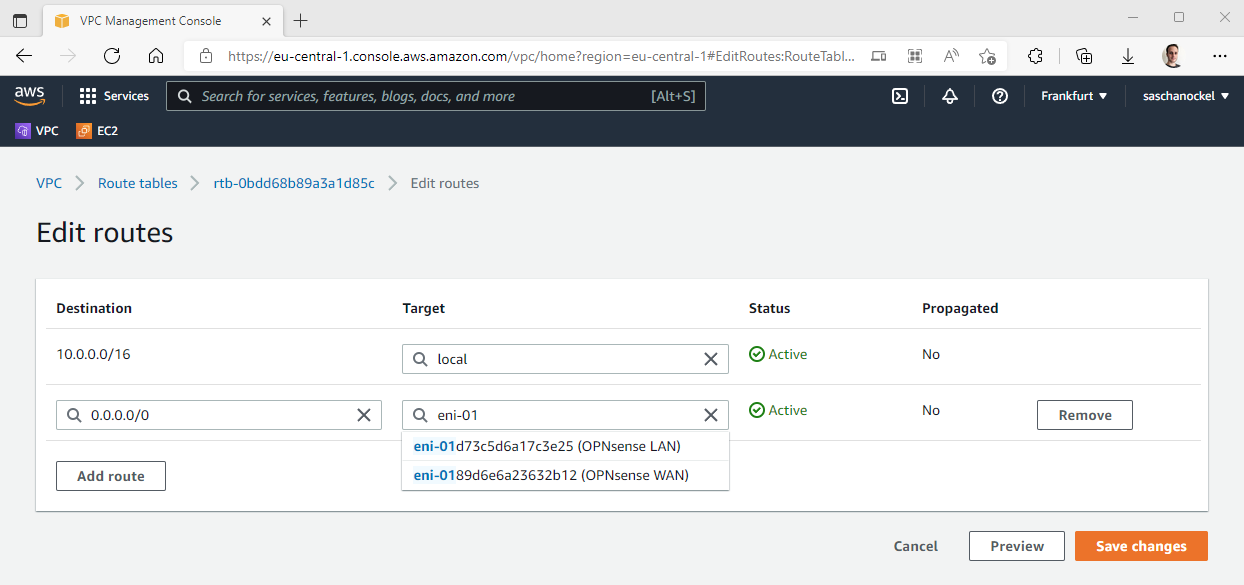View site information lock icon
This screenshot has width=1244, height=585.
coord(206,57)
